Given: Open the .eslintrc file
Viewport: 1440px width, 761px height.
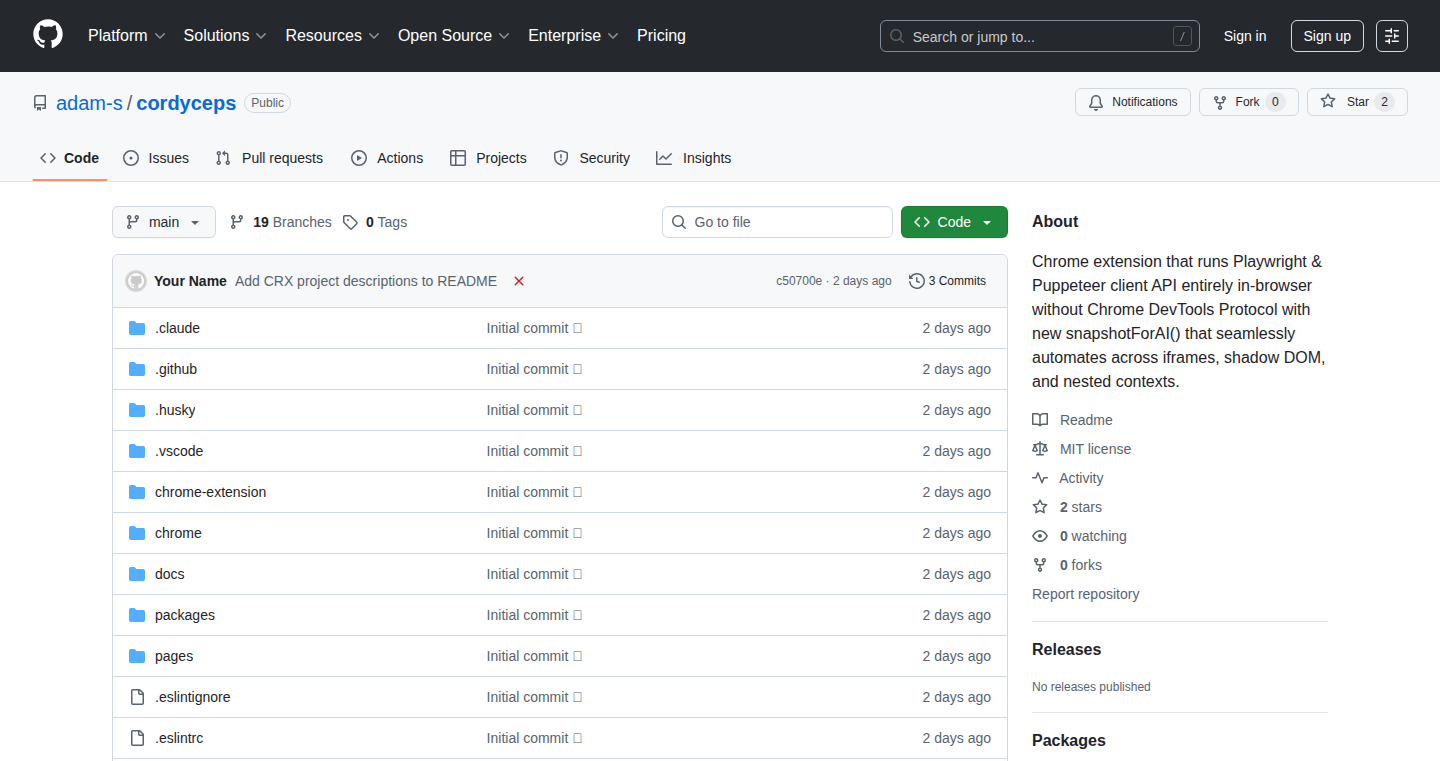Looking at the screenshot, I should click(179, 738).
